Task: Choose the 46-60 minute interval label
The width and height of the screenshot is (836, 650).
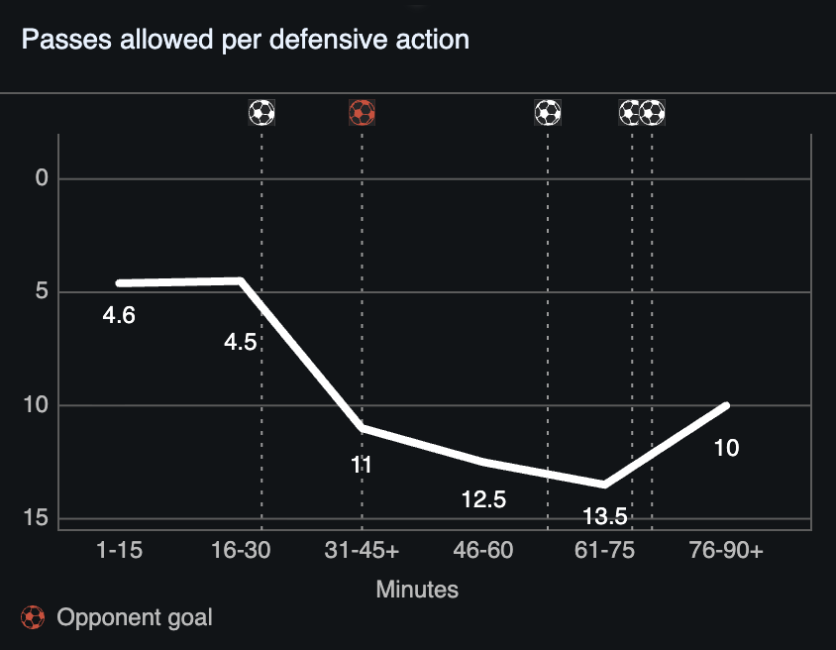Action: click(484, 553)
